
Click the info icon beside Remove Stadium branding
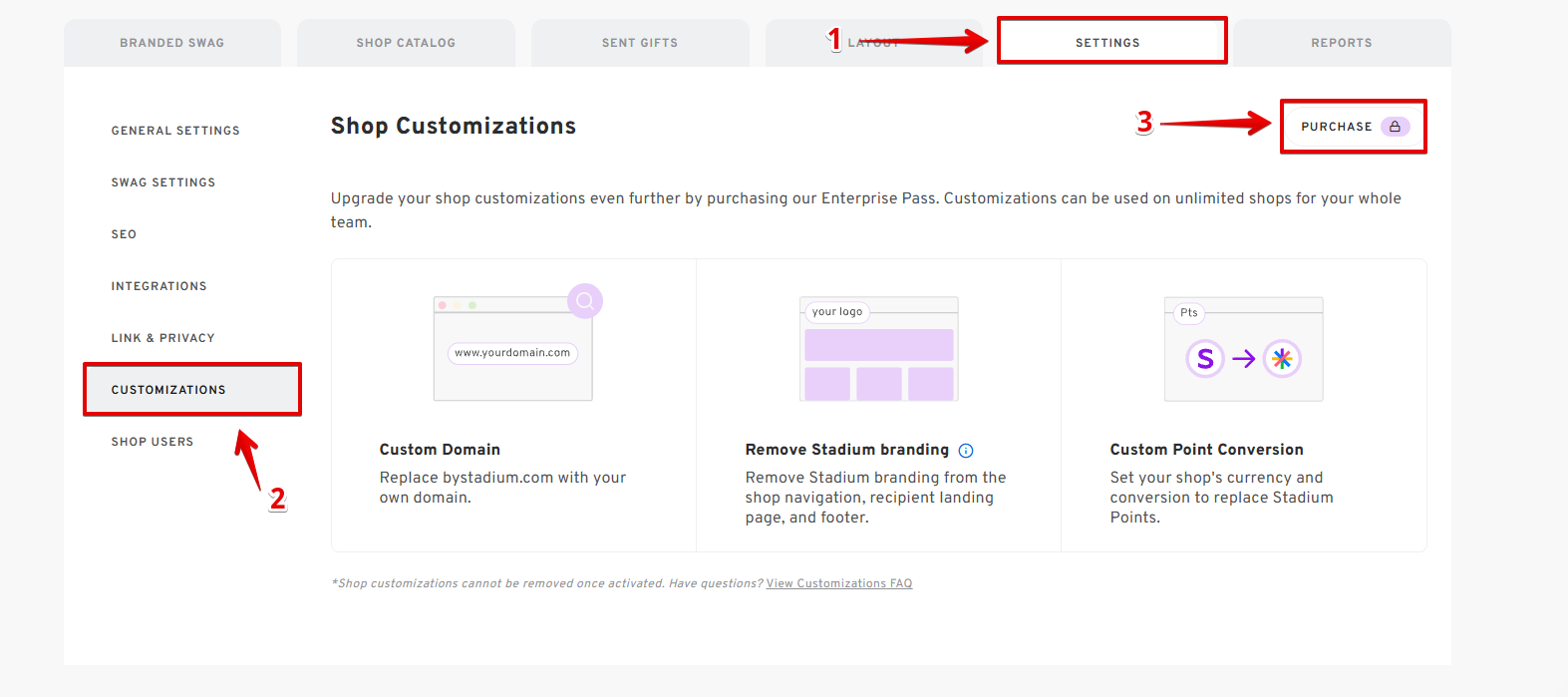point(966,451)
